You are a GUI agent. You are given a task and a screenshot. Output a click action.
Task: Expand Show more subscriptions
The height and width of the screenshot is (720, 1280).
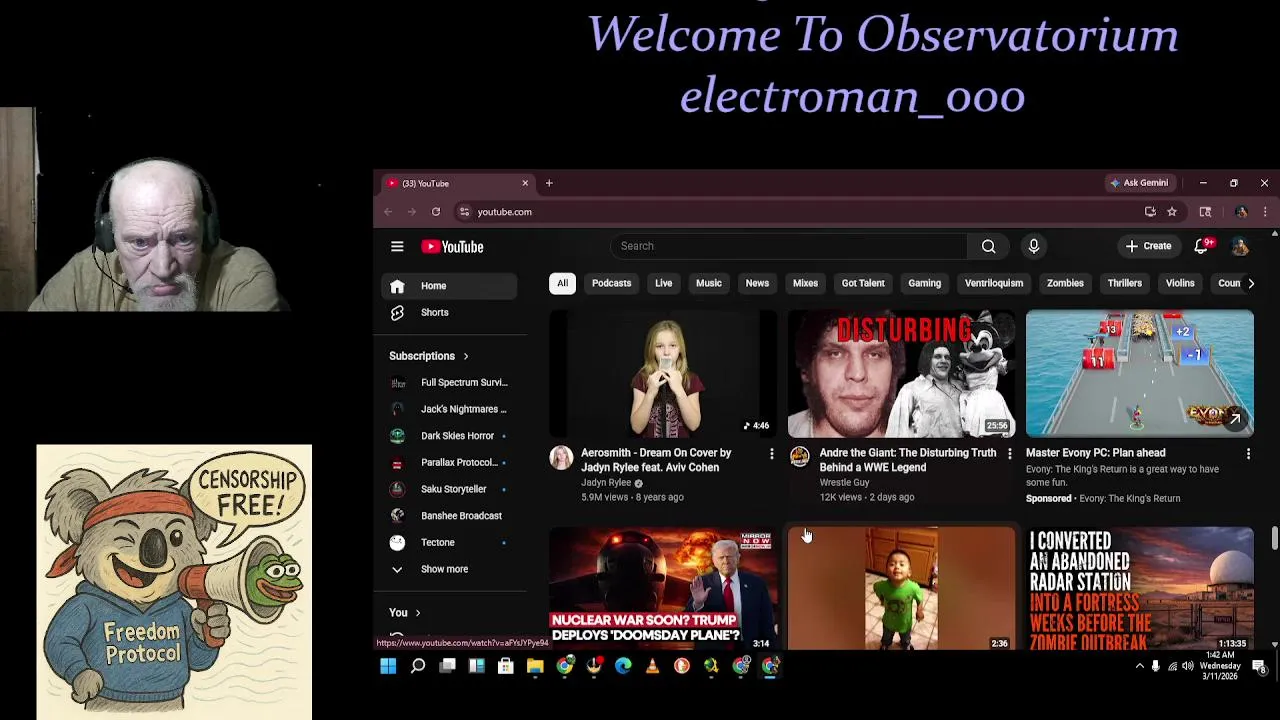pos(444,569)
